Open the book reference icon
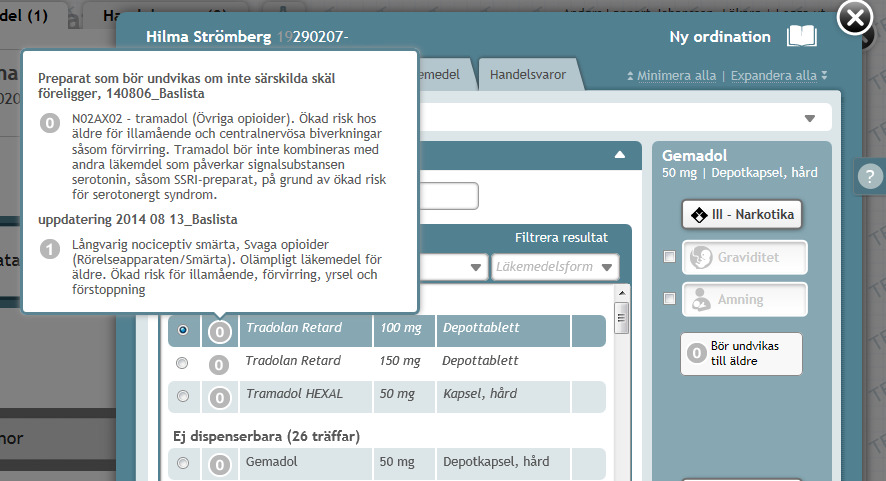The image size is (886, 481). (802, 37)
